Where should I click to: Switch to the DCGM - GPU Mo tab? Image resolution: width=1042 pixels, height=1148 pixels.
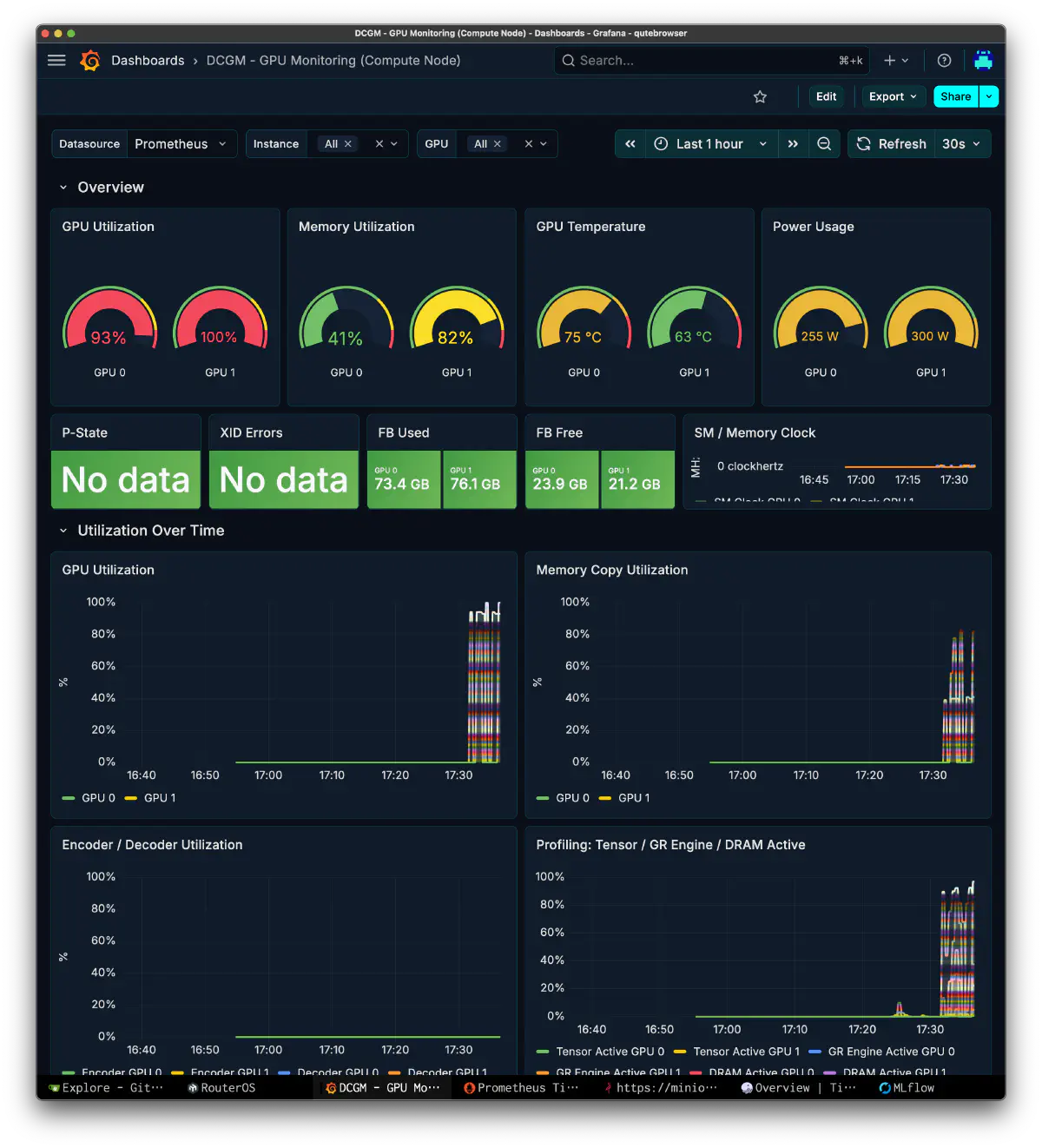[x=382, y=1088]
